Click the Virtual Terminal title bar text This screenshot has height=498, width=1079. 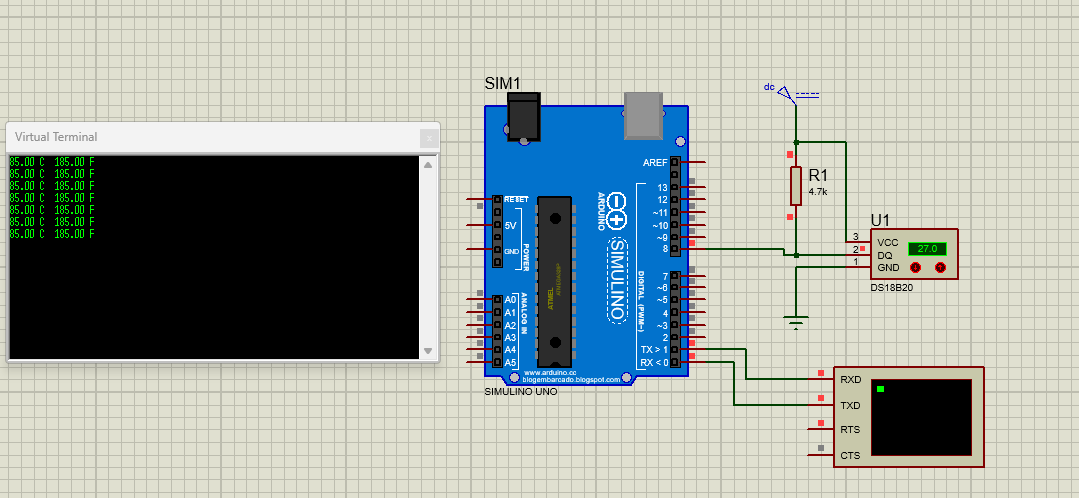coord(56,137)
